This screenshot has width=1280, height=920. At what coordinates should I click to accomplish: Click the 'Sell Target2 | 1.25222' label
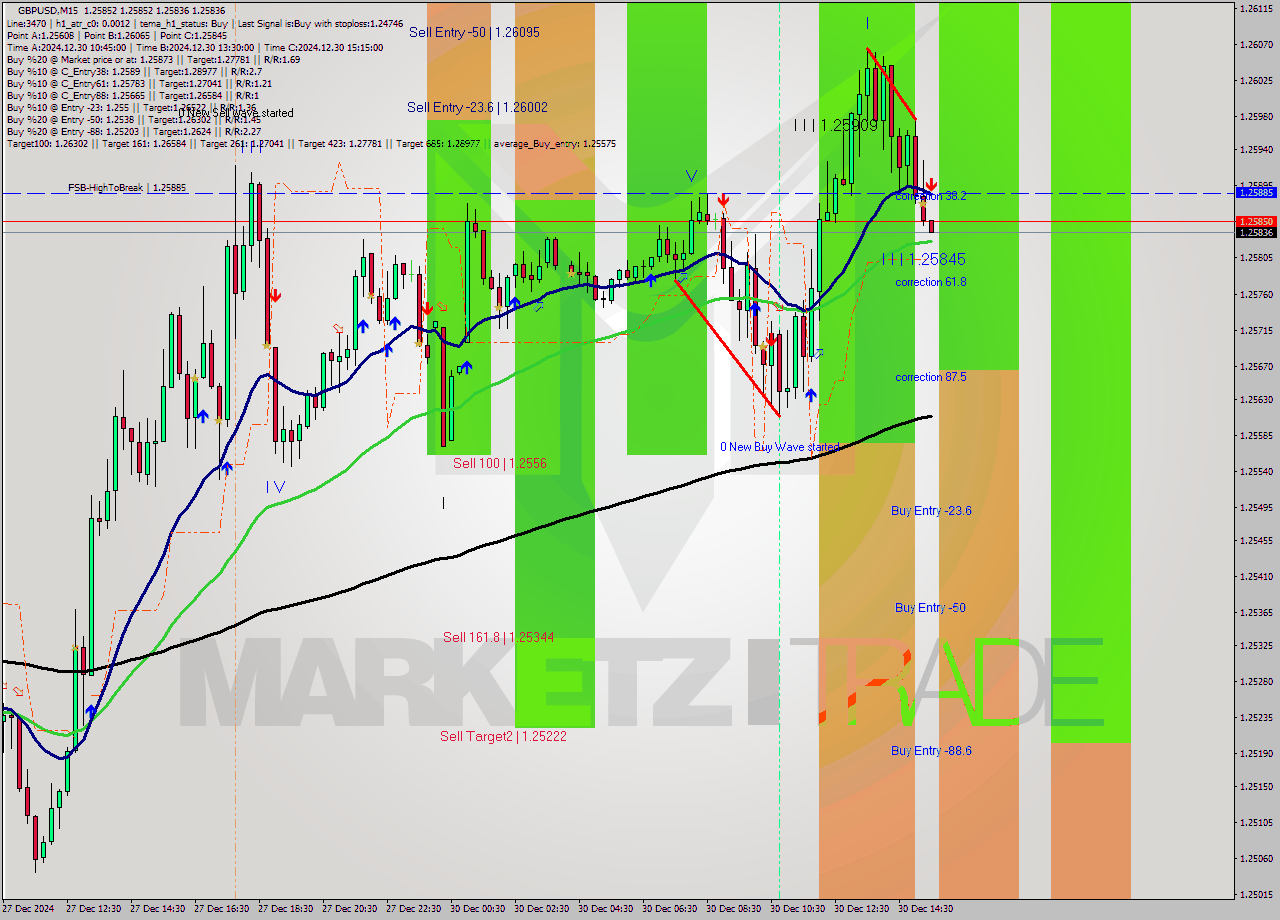pos(504,736)
